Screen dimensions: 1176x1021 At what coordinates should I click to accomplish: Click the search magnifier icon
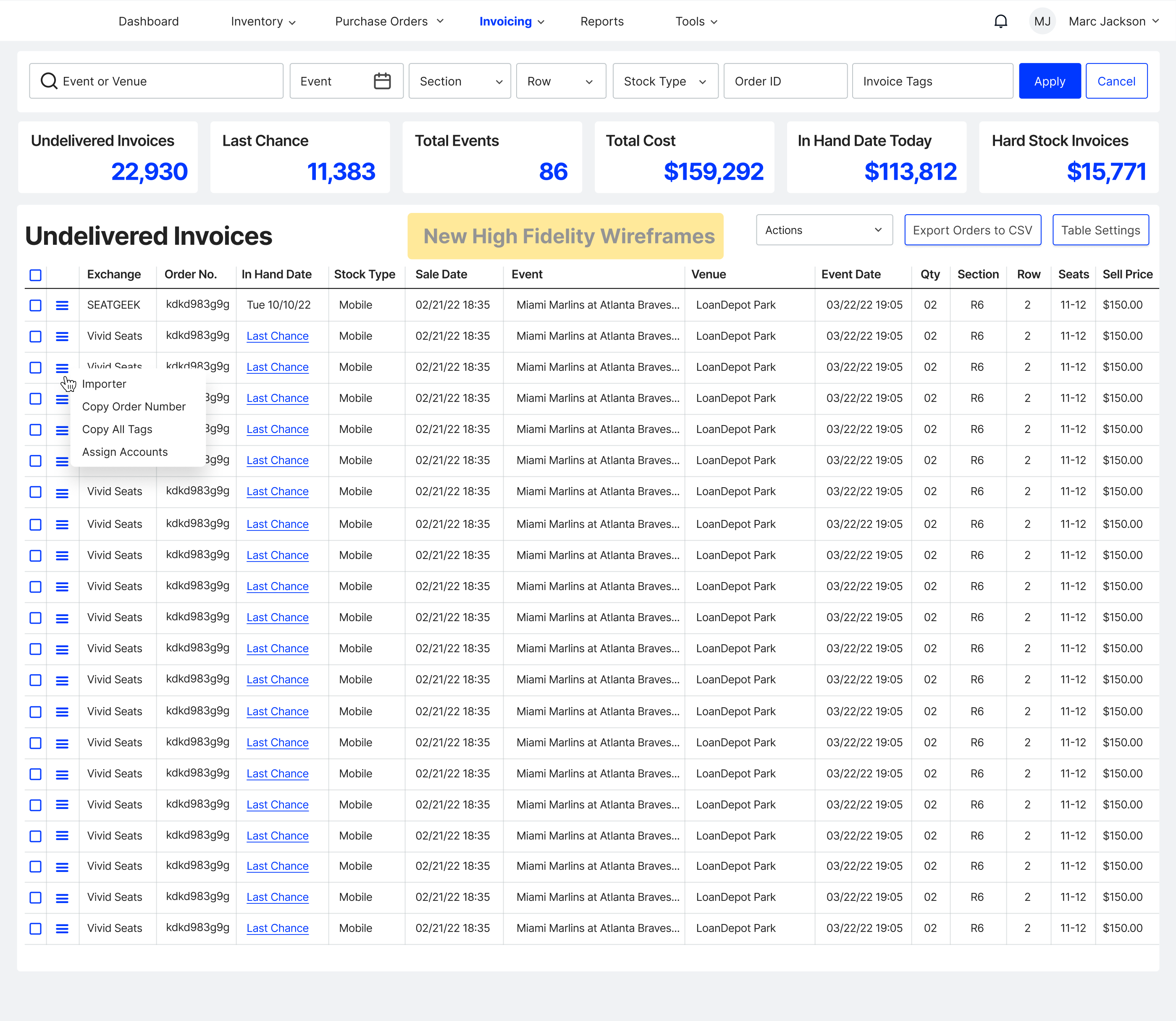(49, 81)
